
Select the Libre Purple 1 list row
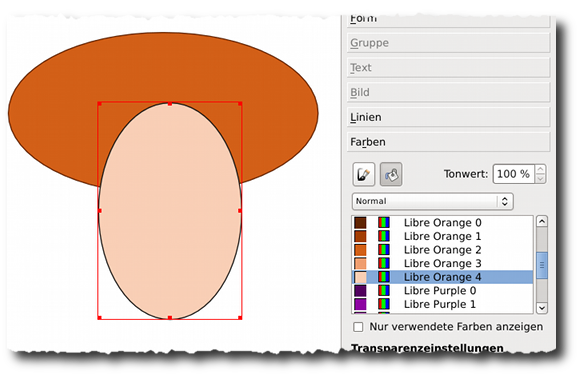[x=442, y=304]
